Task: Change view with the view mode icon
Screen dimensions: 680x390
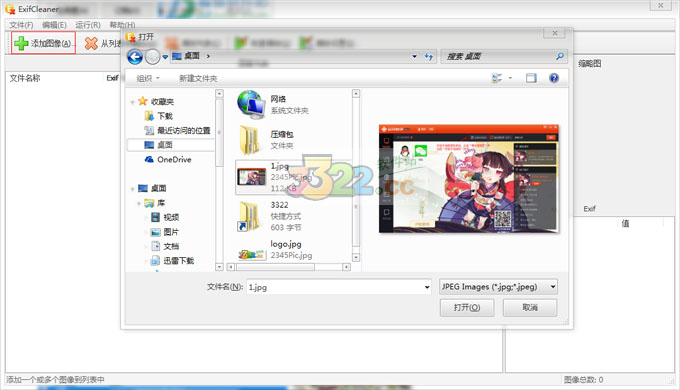Action: pyautogui.click(x=497, y=78)
